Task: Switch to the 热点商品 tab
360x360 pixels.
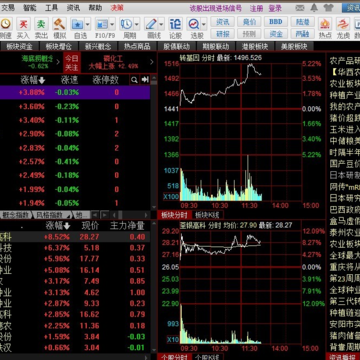Action: click(137, 46)
